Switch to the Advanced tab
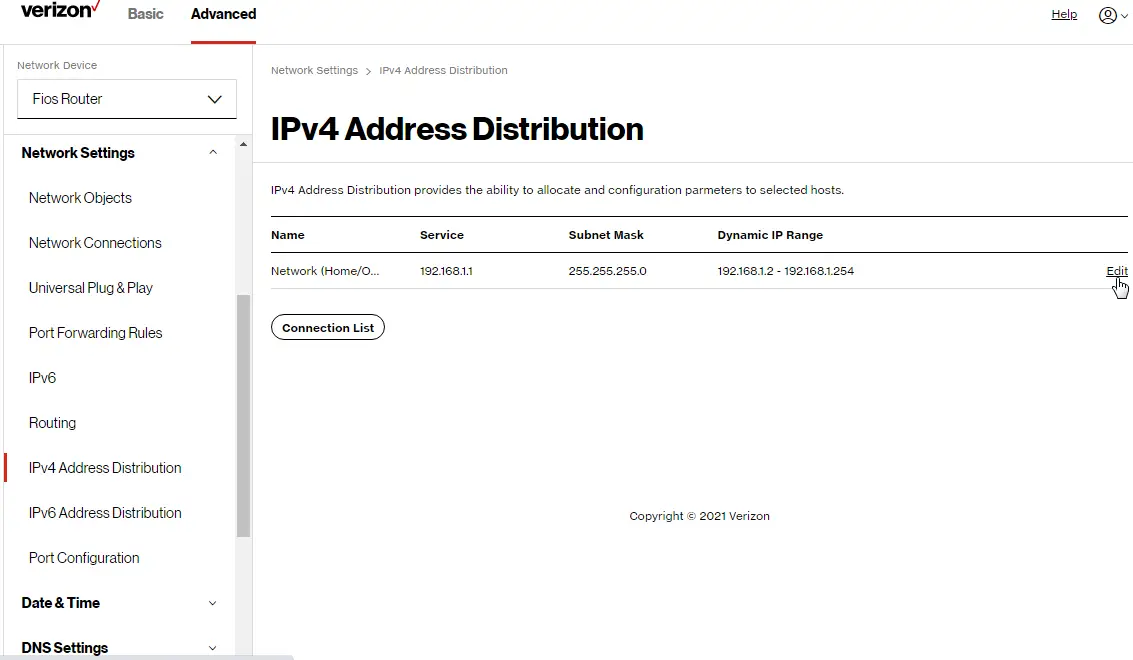Screen dimensions: 1133x660 [222, 14]
